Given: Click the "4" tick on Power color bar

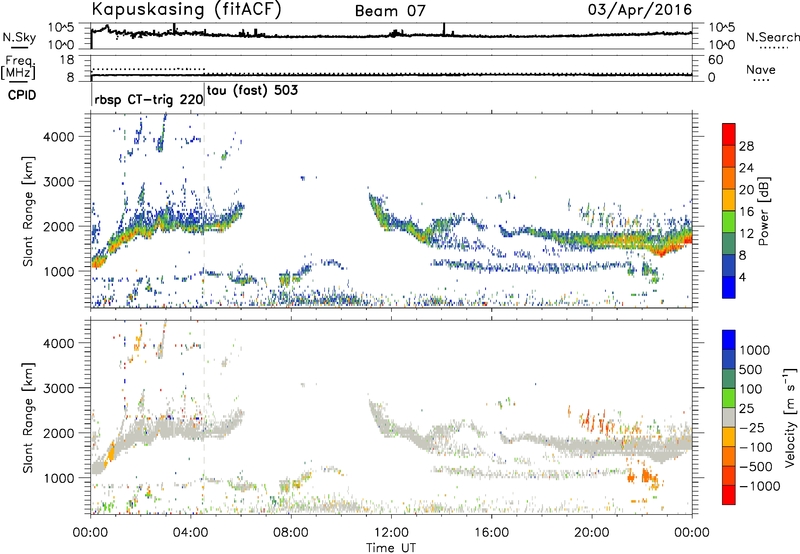Looking at the screenshot, I should point(743,277).
